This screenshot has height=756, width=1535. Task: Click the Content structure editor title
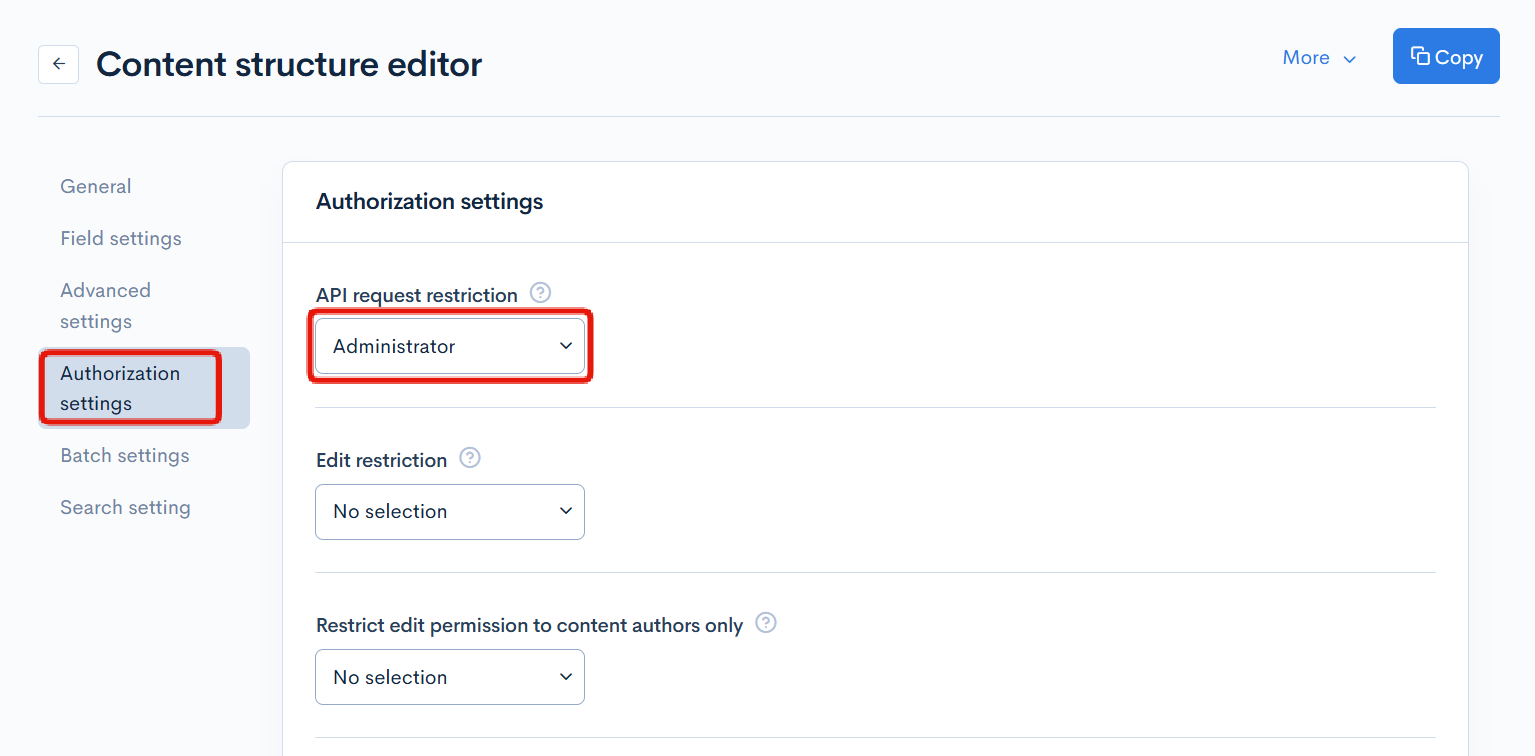click(289, 64)
